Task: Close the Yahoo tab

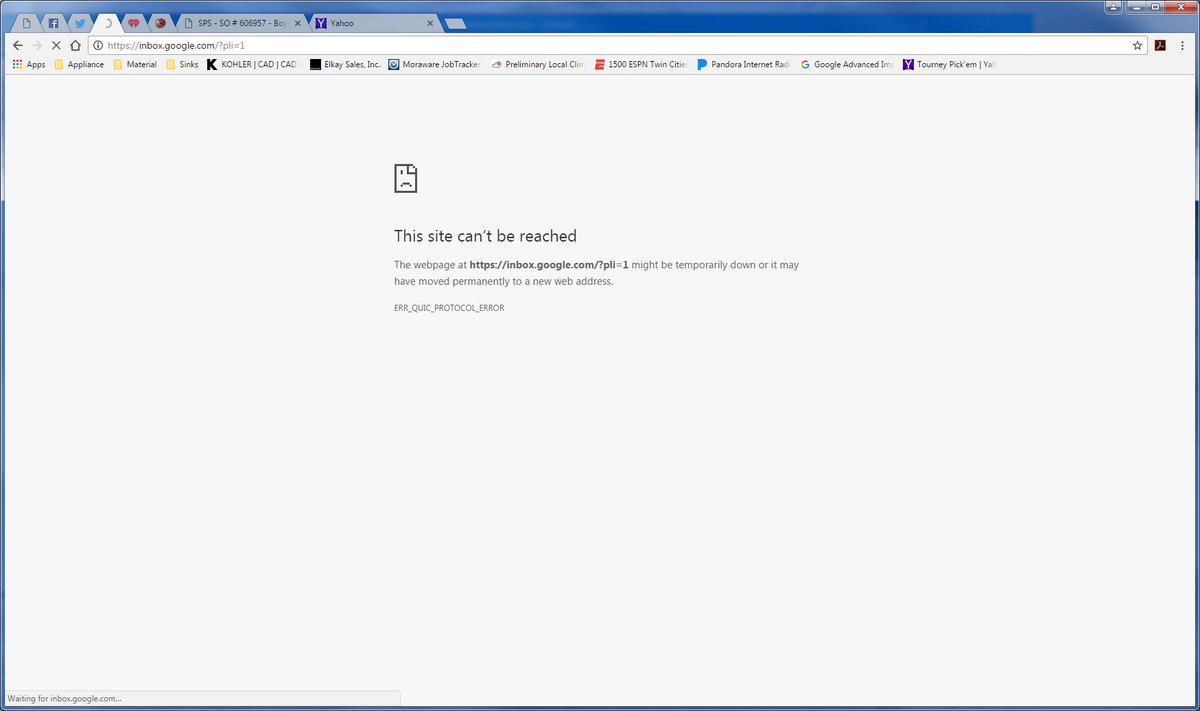Action: coord(430,23)
